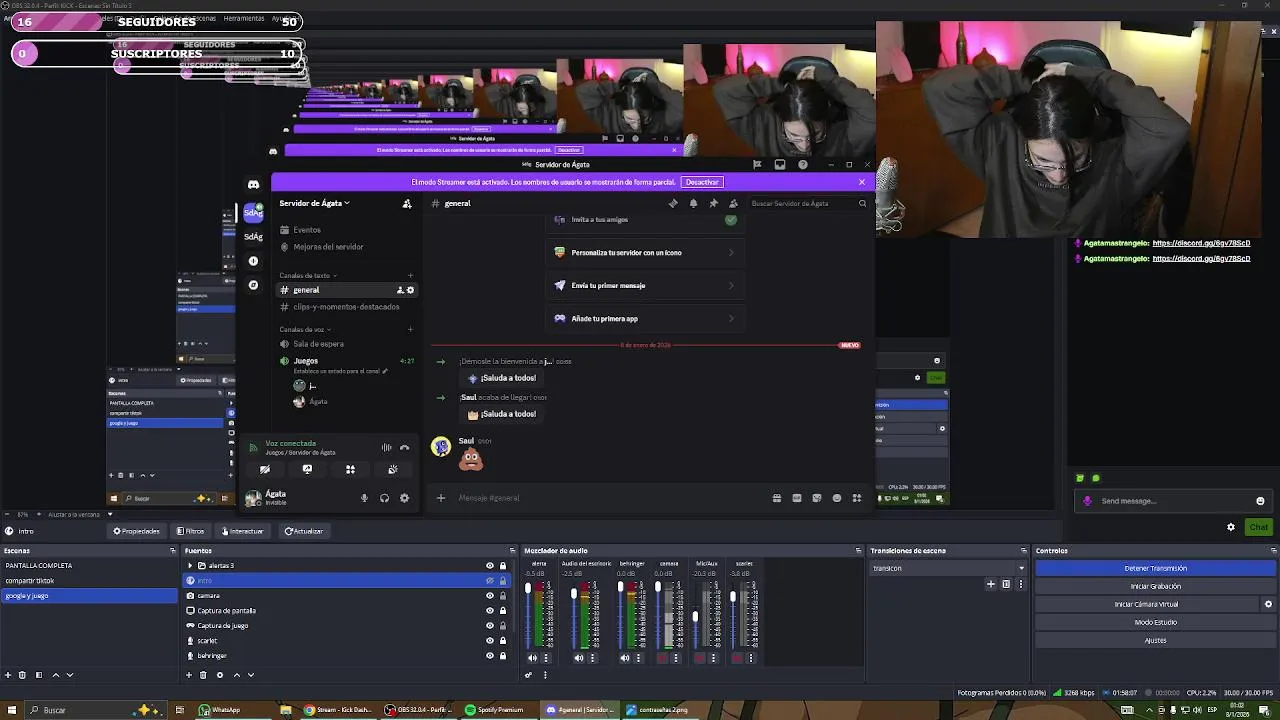The image size is (1280, 720).
Task: Click Iniciar Grabación button
Action: pos(1155,586)
